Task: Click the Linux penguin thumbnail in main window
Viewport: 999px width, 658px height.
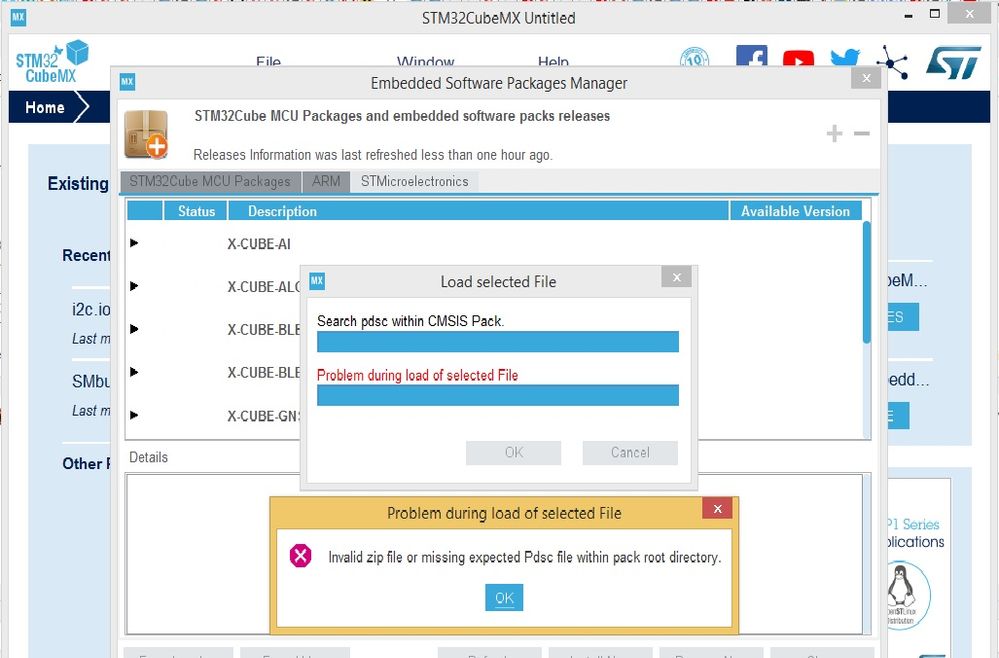Action: tap(901, 595)
